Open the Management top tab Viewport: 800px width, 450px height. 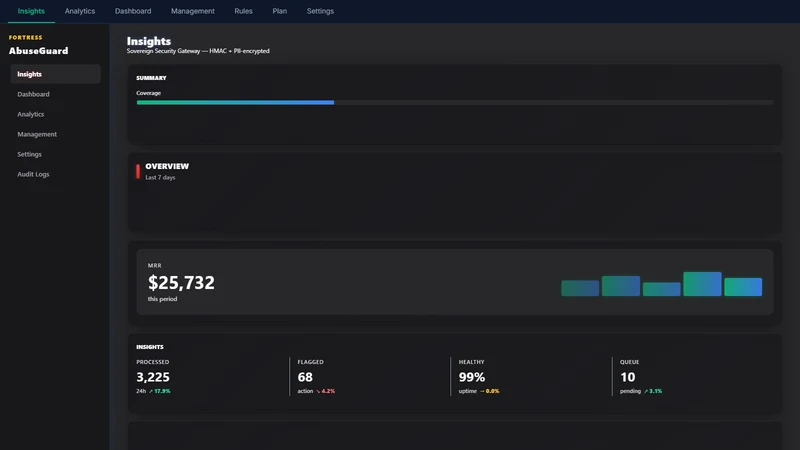[192, 11]
